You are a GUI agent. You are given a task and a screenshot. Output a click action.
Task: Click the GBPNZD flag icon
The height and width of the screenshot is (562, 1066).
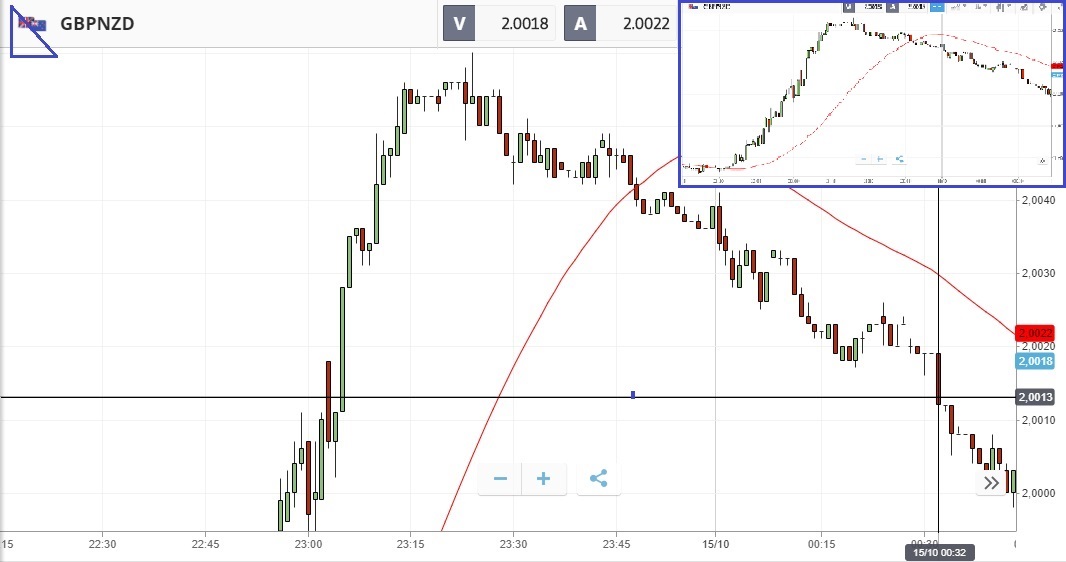[x=32, y=24]
